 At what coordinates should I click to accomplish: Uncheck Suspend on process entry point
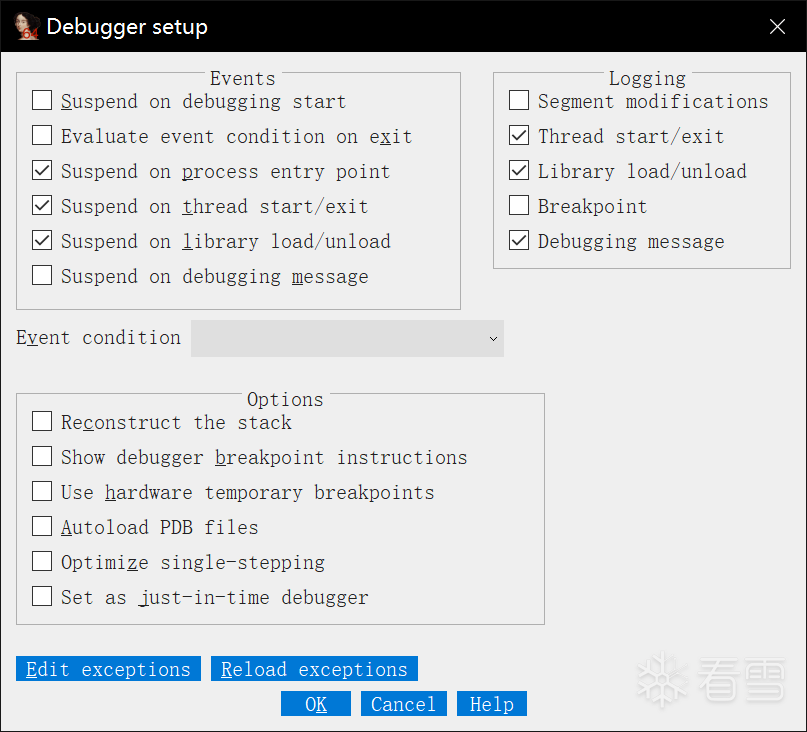pos(42,170)
